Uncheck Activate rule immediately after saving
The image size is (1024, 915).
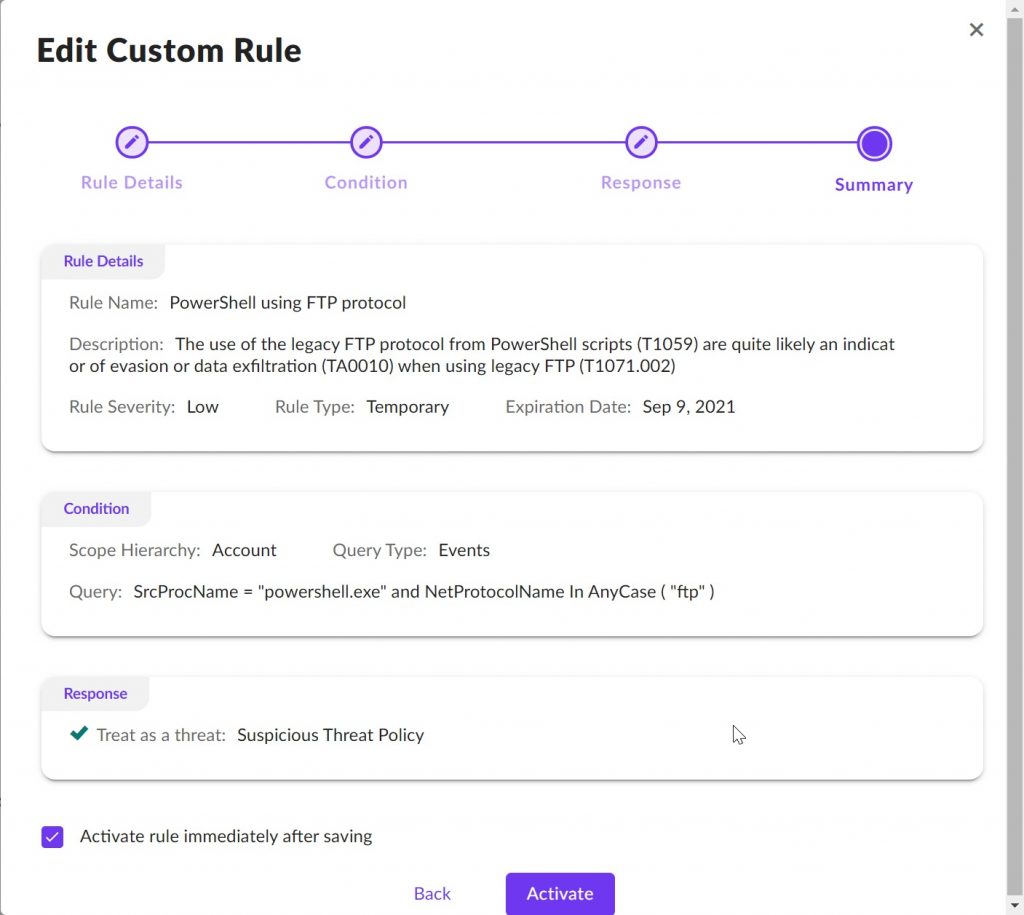(52, 836)
